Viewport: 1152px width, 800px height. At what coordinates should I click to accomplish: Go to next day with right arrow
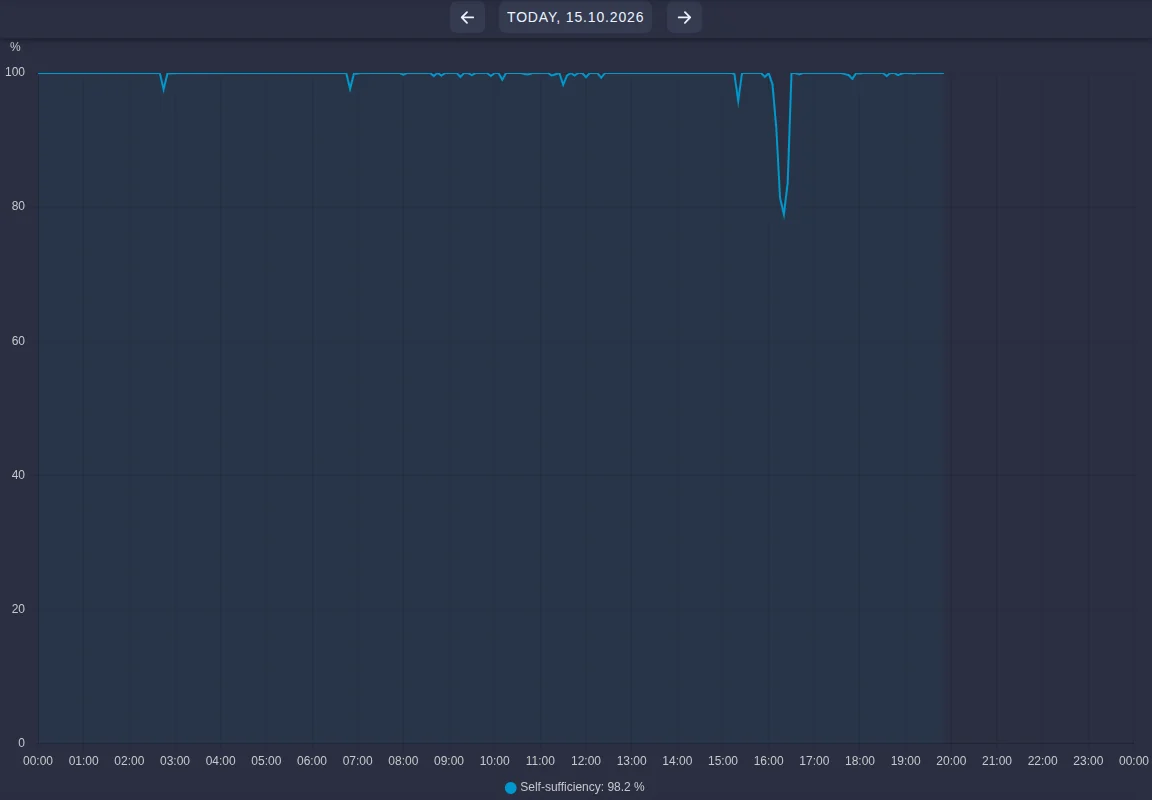tap(684, 17)
